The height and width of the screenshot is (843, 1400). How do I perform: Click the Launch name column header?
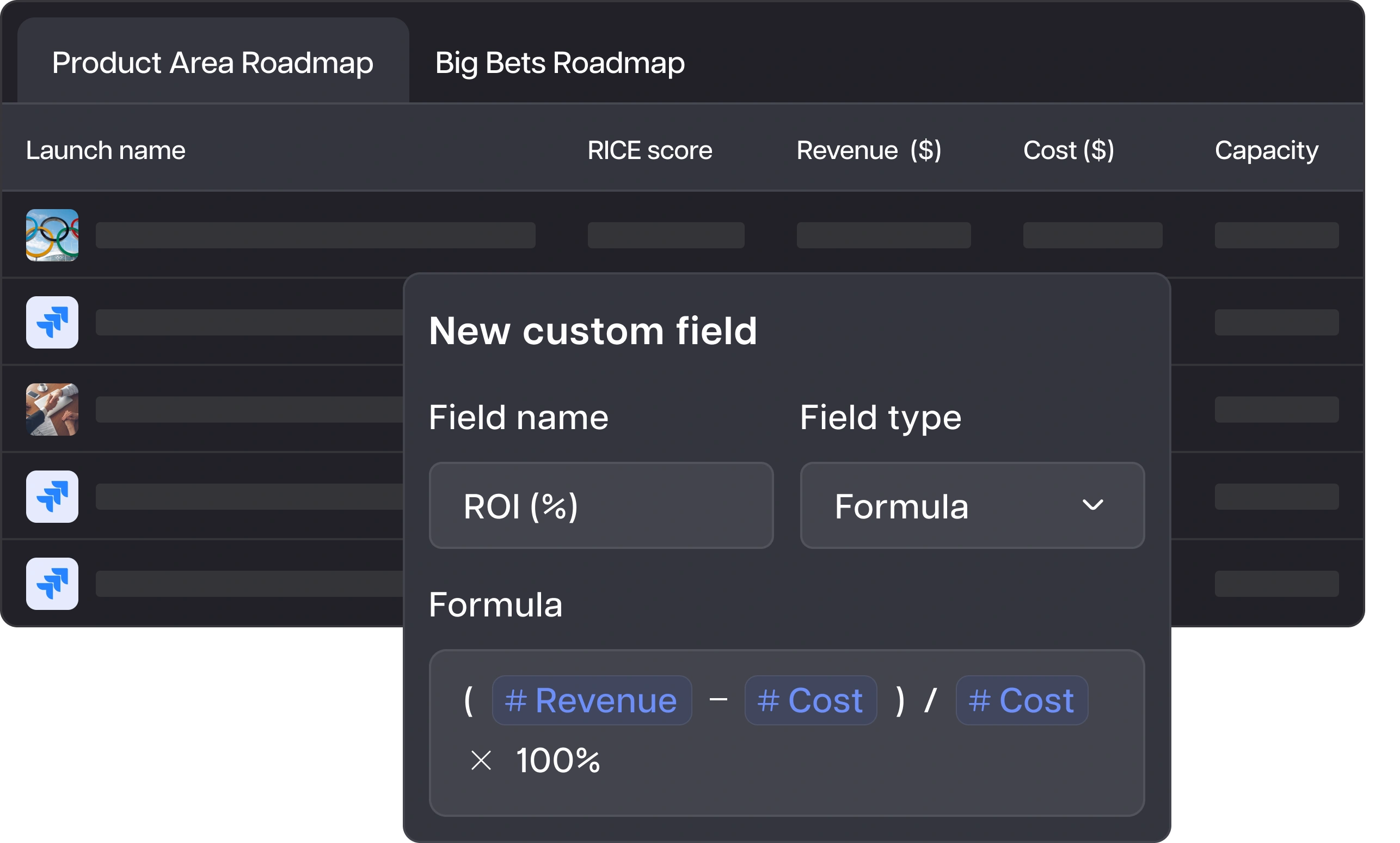point(106,150)
